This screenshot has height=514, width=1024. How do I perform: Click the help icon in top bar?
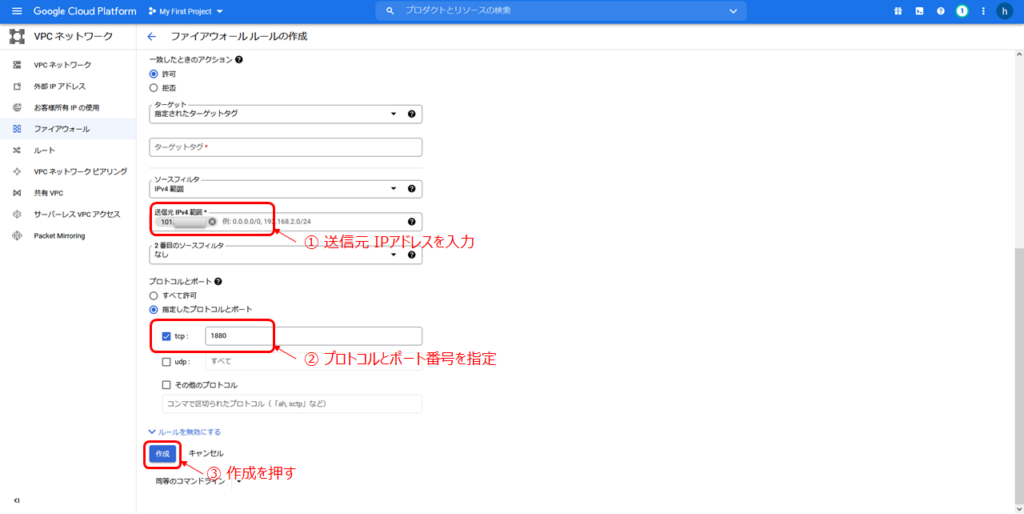(x=940, y=11)
